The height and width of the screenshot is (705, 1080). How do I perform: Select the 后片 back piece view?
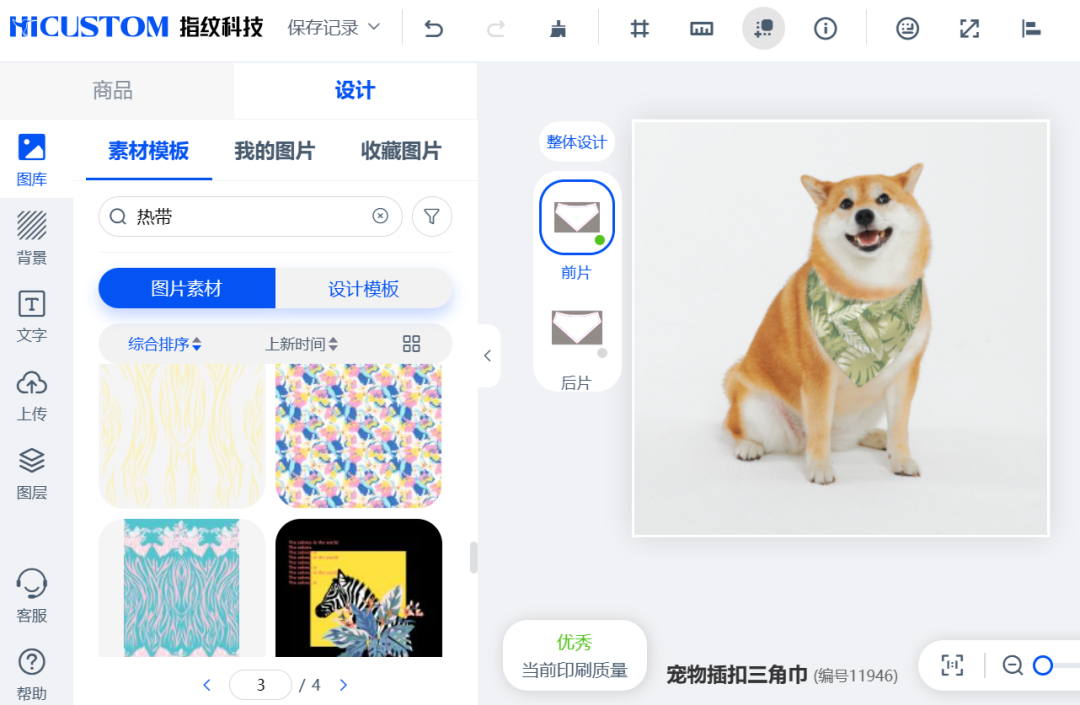[x=577, y=327]
